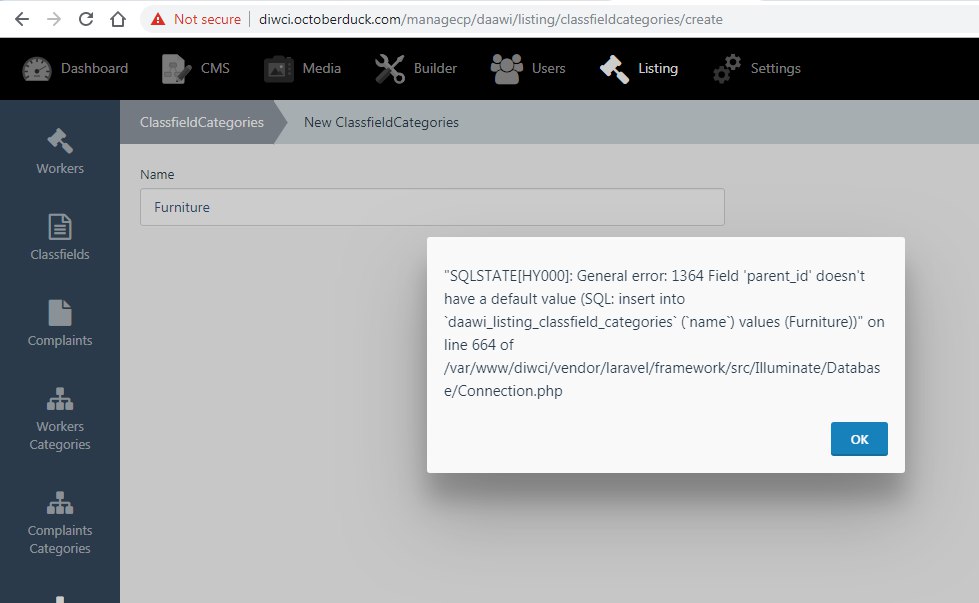The image size is (979, 603).
Task: Open the Dashboard menu label
Action: tap(94, 69)
